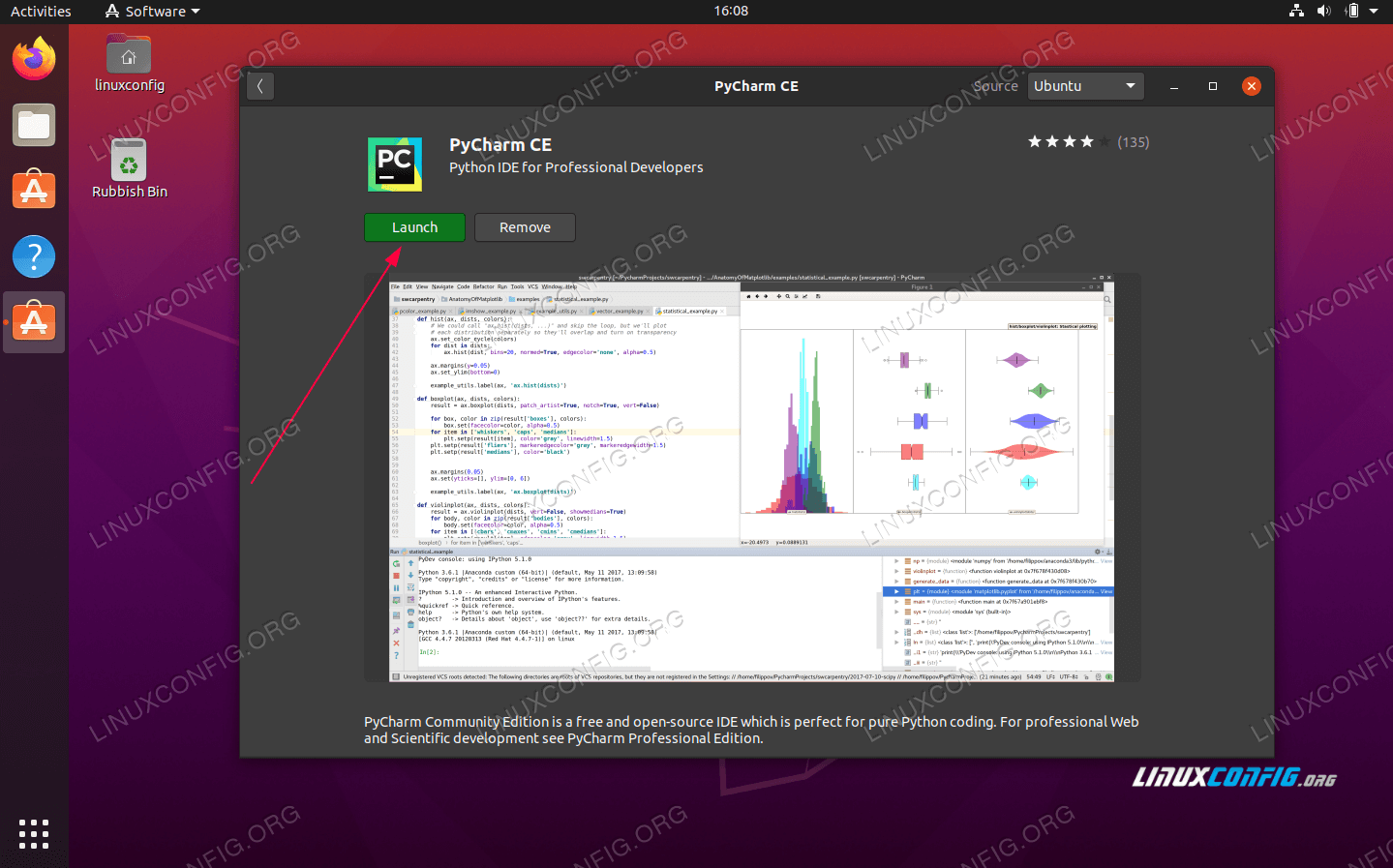Select the running Software app in dock
The height and width of the screenshot is (868, 1393).
(34, 322)
